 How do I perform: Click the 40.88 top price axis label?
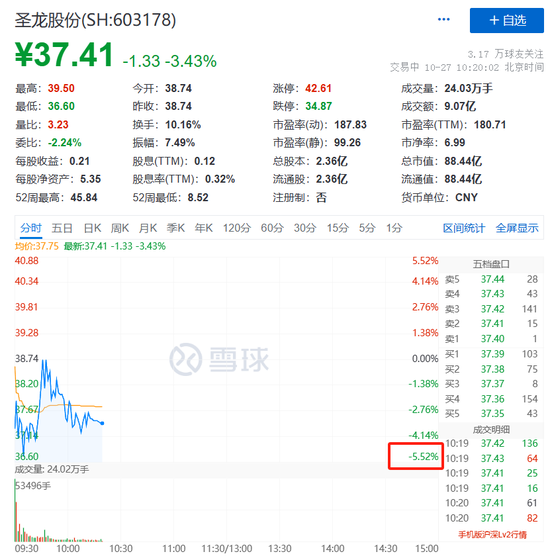(x=27, y=261)
